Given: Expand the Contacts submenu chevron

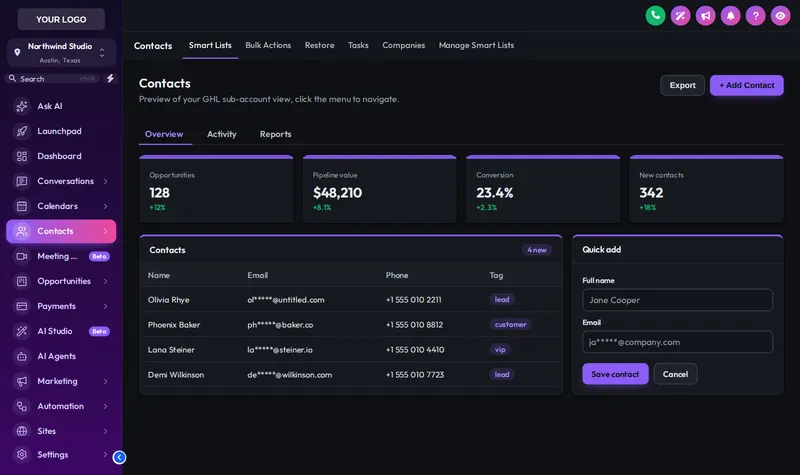Looking at the screenshot, I should click(x=106, y=231).
